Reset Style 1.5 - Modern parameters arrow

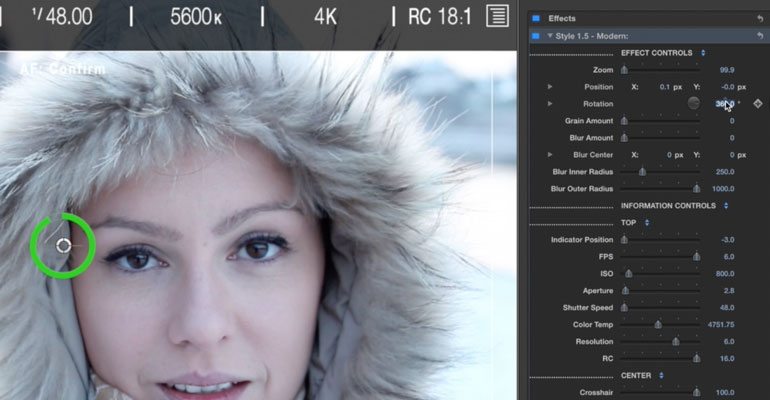pos(760,36)
